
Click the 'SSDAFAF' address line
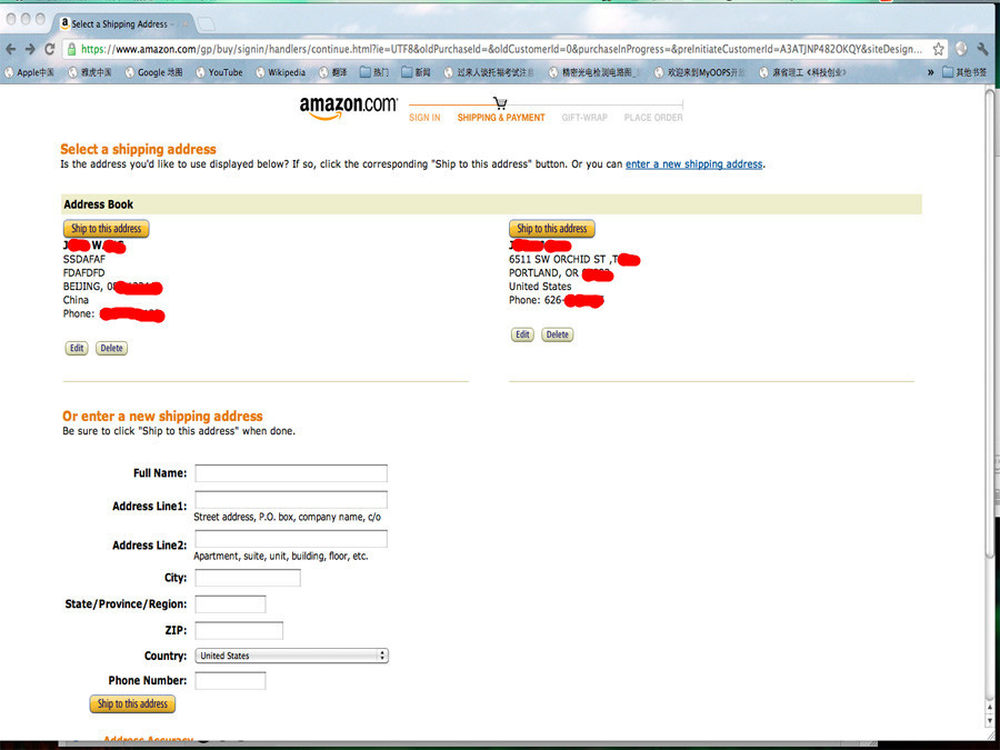point(84,260)
